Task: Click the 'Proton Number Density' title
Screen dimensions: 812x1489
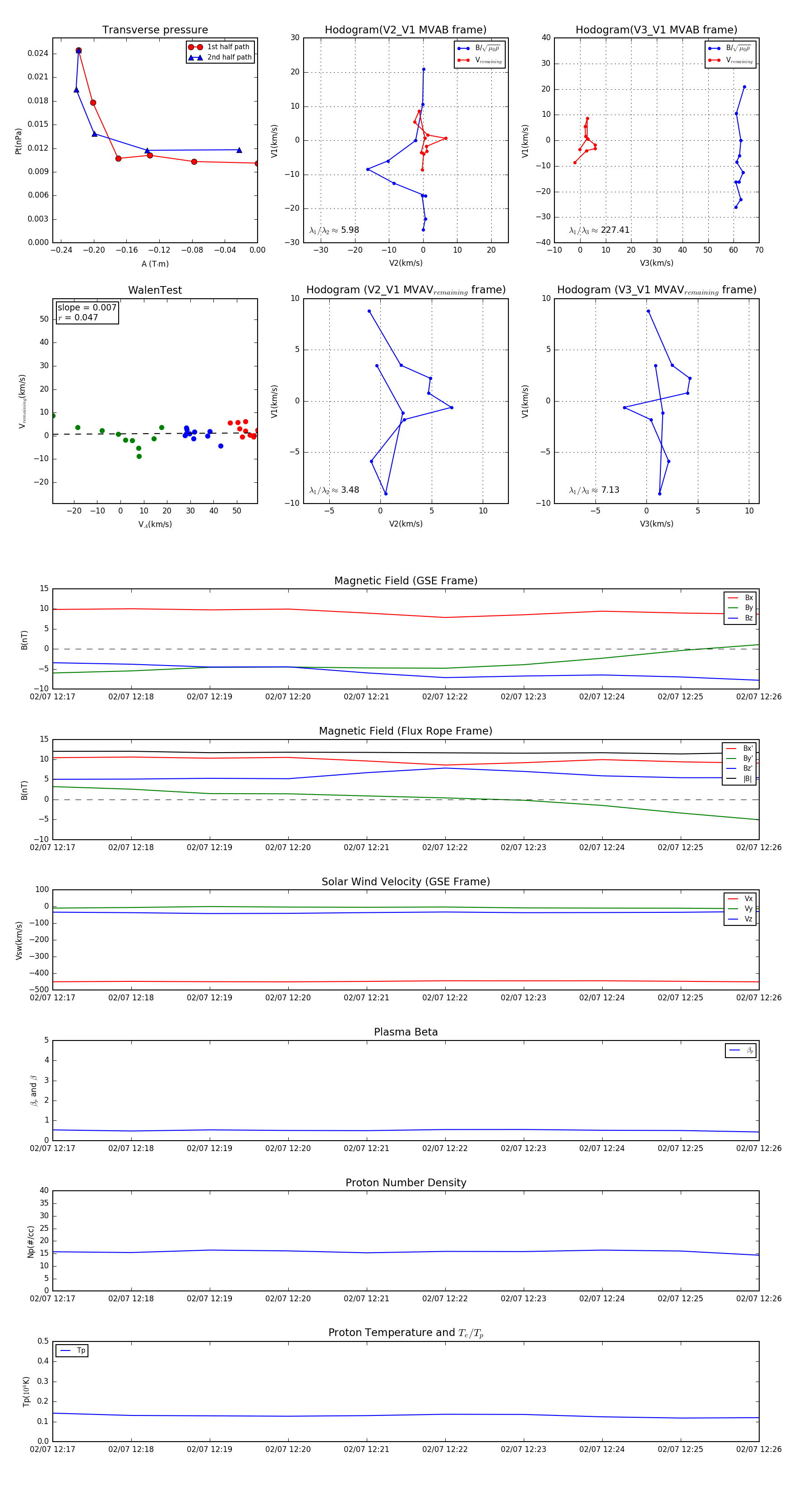Action: tap(406, 1183)
